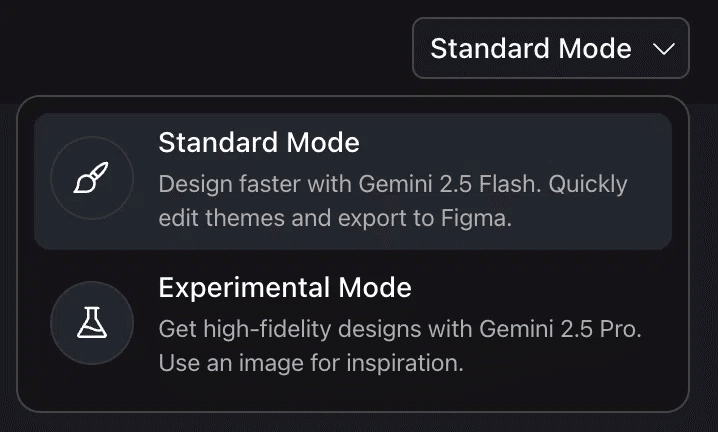Viewport: 718px width, 432px height.
Task: Click the 'Get high-fidelity designs' description
Action: point(400,329)
